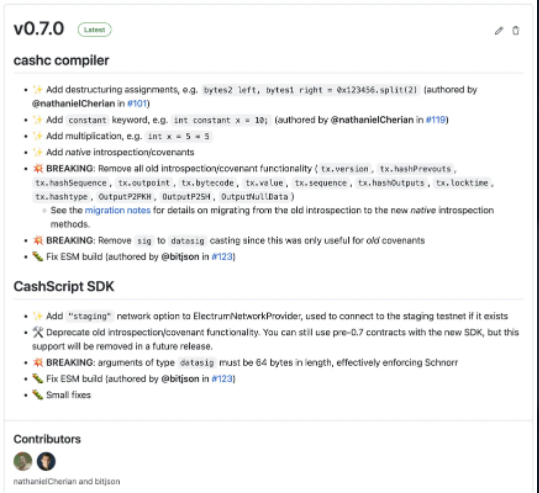Screen dimensions: 539x493
Task: Open #123 link under cashc compiler
Action: [222, 256]
